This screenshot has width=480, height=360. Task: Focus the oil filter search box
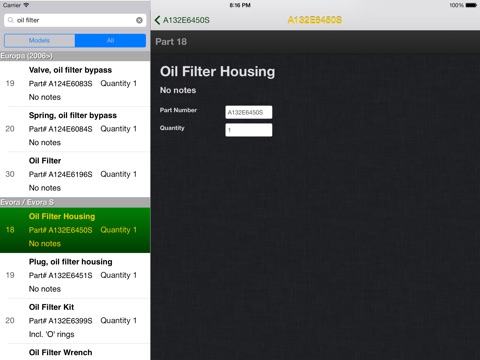click(75, 20)
